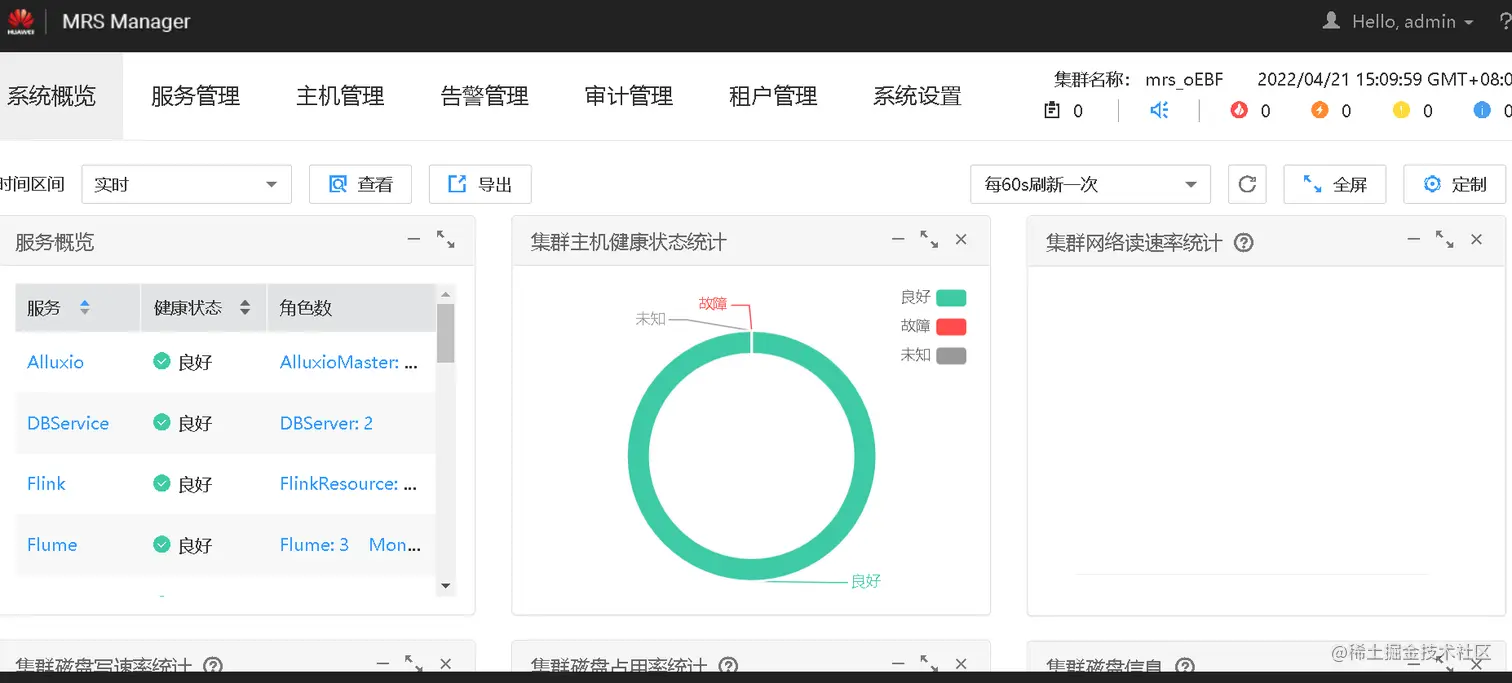This screenshot has height=683, width=1512.
Task: Select the 审计管理 tab
Action: pyautogui.click(x=629, y=96)
